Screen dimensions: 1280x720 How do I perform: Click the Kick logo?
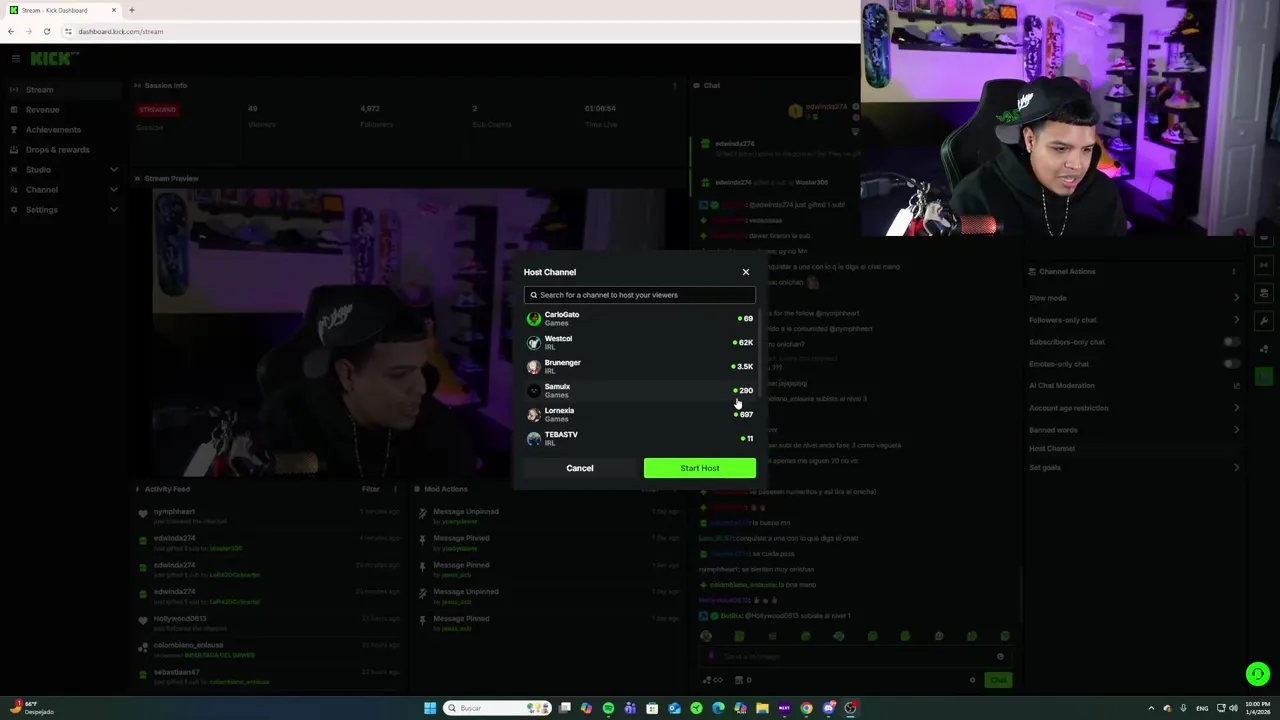coord(50,59)
